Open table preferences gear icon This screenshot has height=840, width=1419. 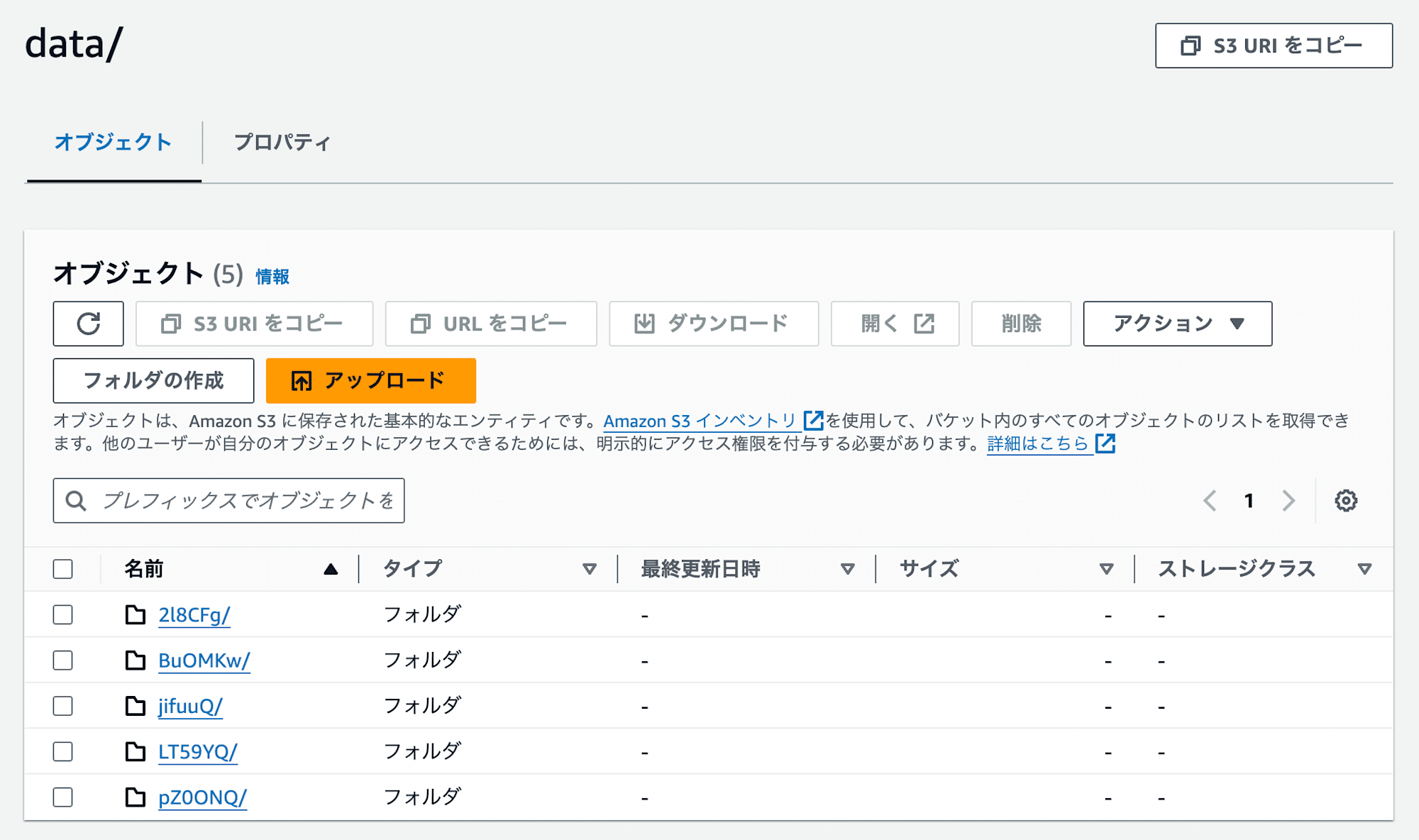(x=1346, y=501)
